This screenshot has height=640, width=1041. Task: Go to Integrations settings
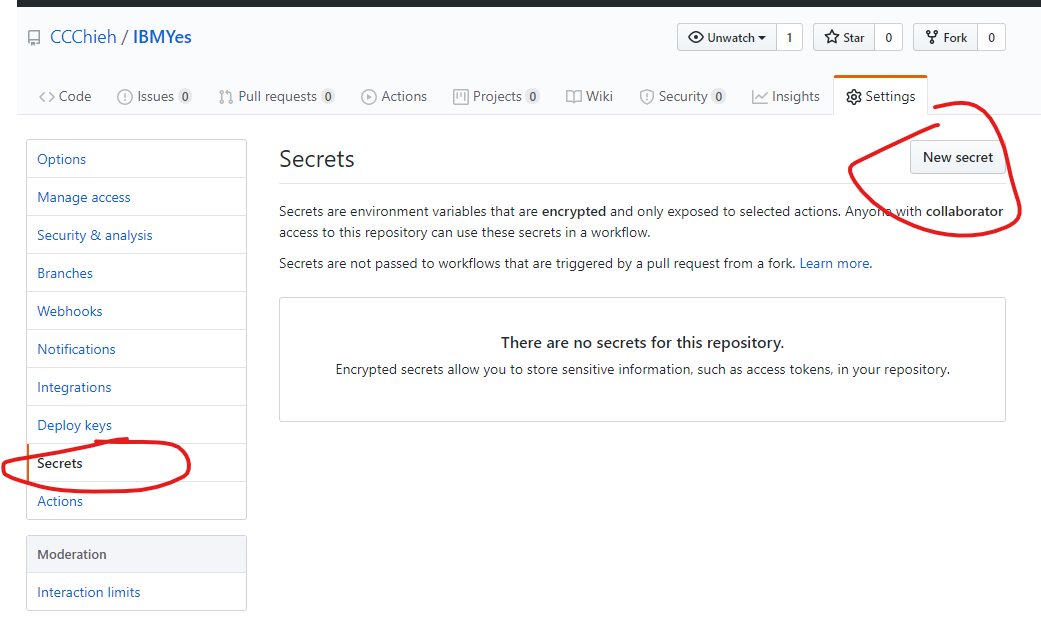tap(136, 387)
